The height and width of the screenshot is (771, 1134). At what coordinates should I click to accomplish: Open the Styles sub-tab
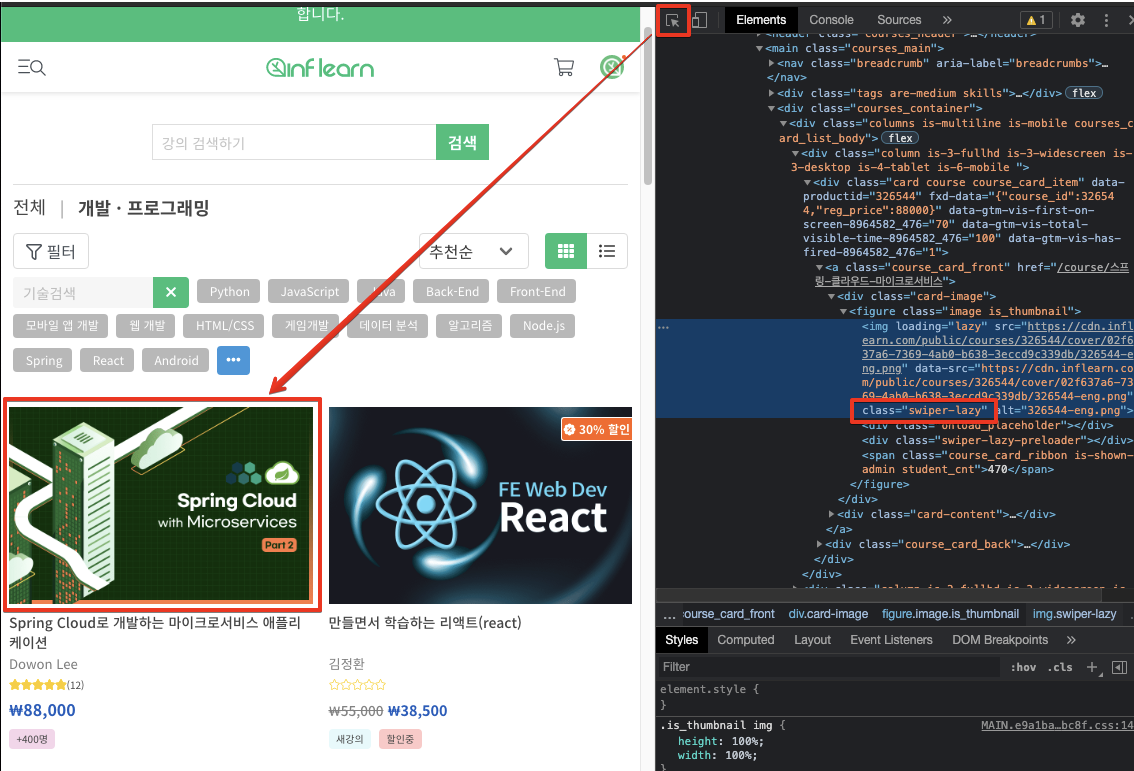(x=681, y=640)
